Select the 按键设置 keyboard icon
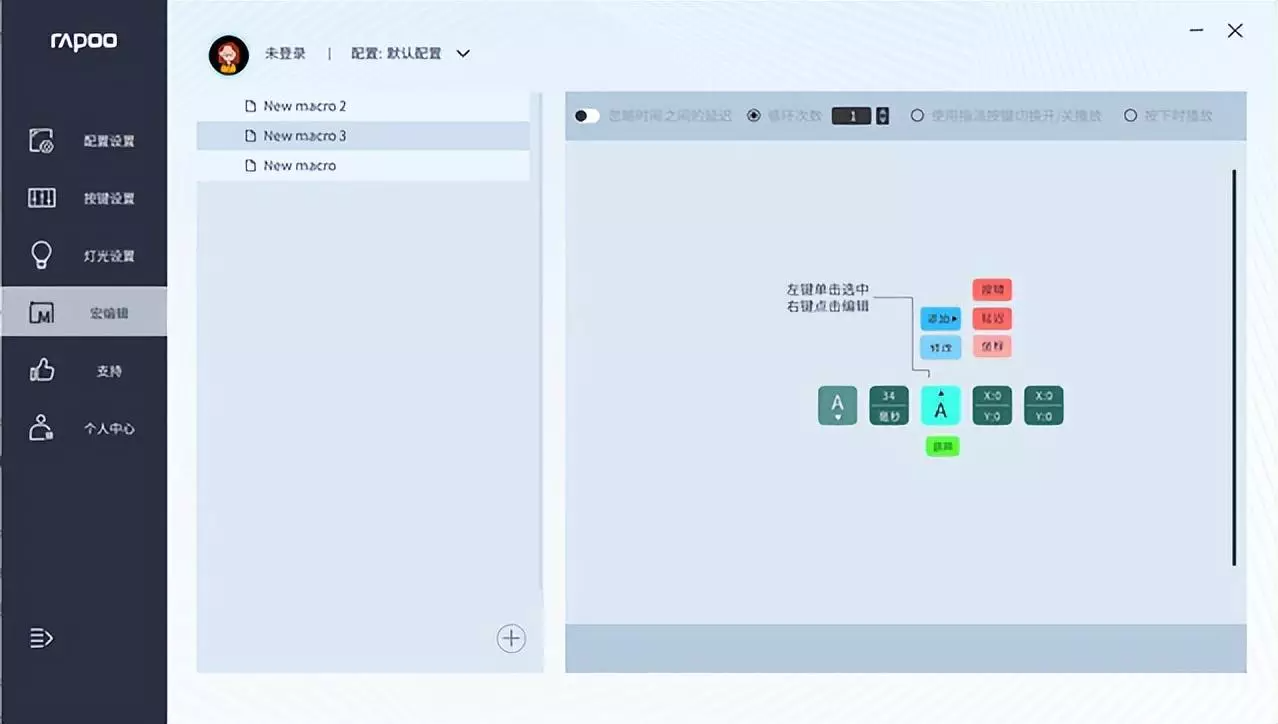Viewport: 1278px width, 724px height. pyautogui.click(x=41, y=197)
